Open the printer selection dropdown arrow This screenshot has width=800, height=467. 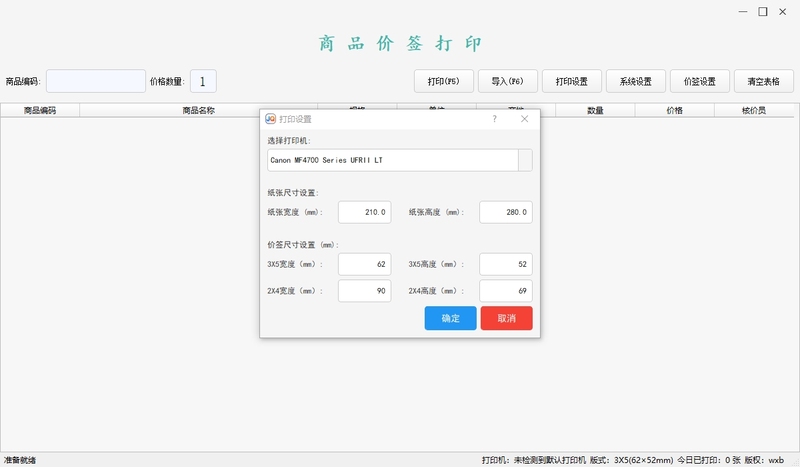(x=526, y=160)
